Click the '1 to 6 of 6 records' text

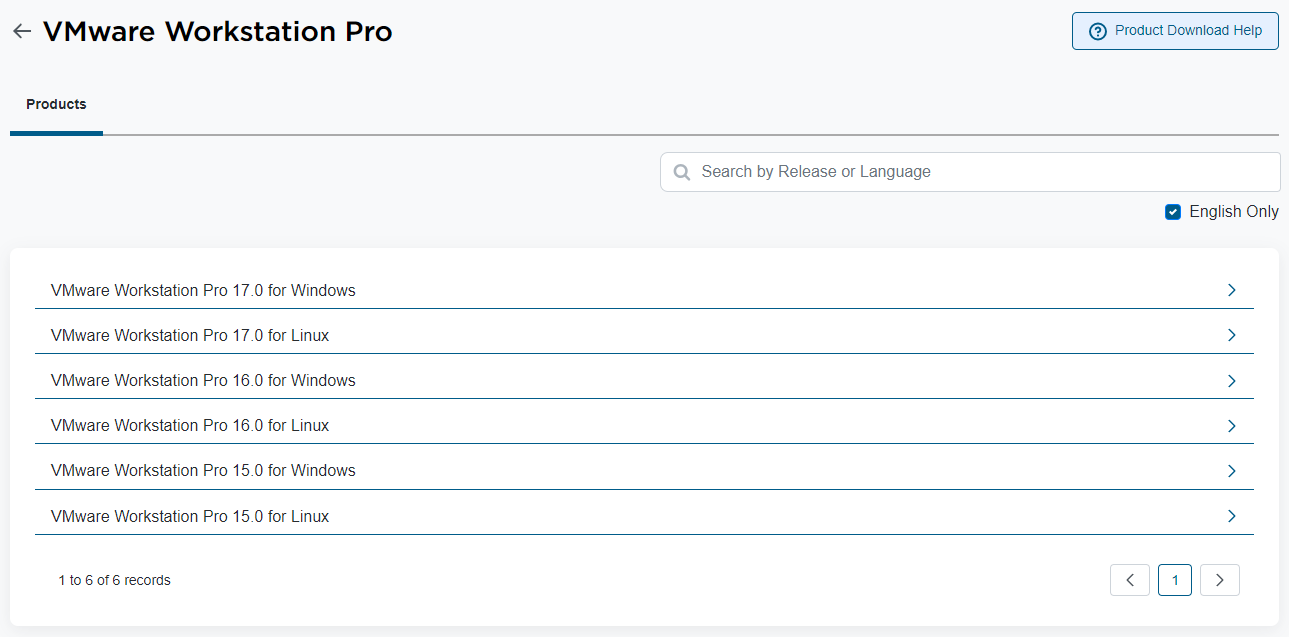point(115,580)
